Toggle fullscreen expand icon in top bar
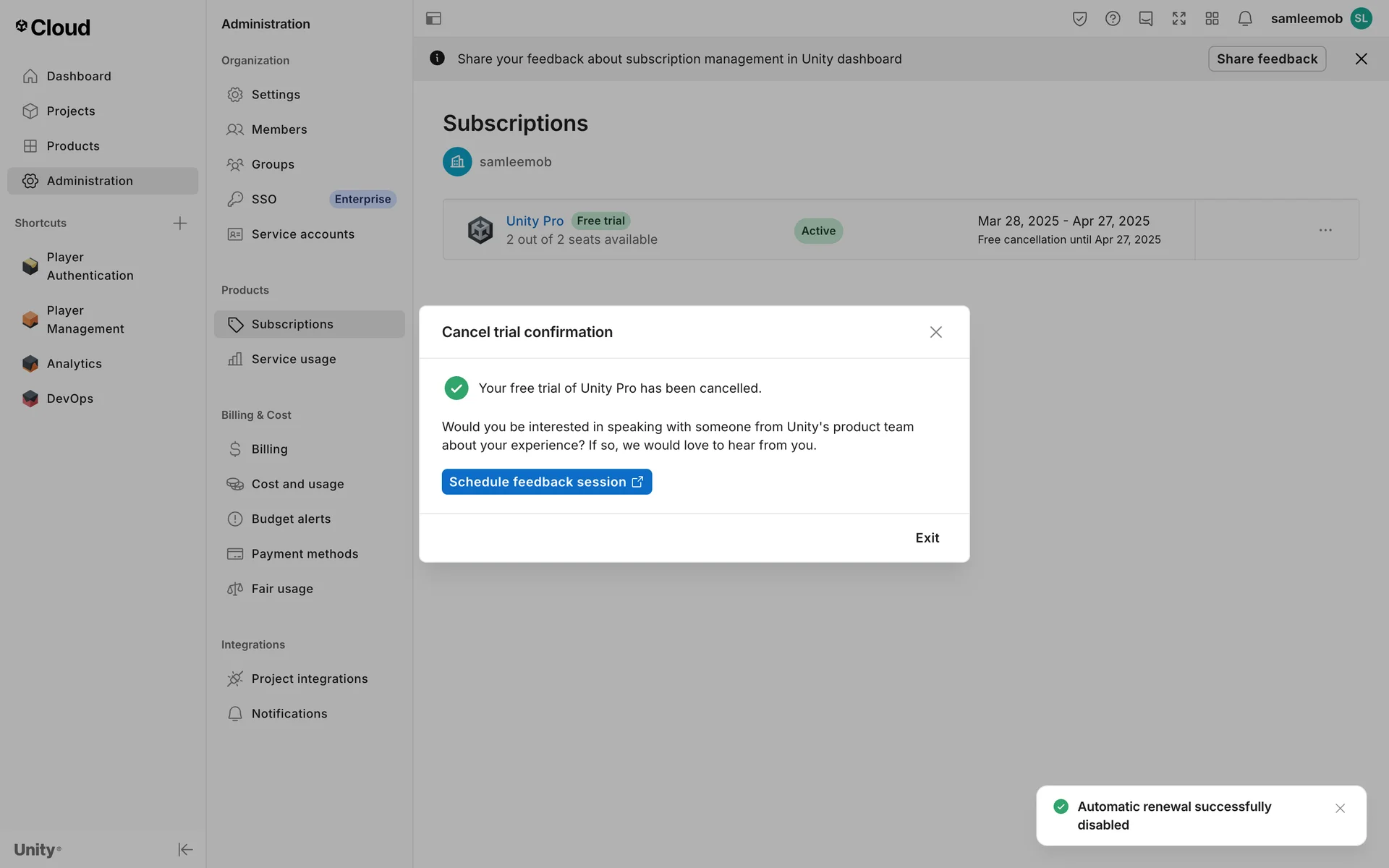 [x=1178, y=19]
